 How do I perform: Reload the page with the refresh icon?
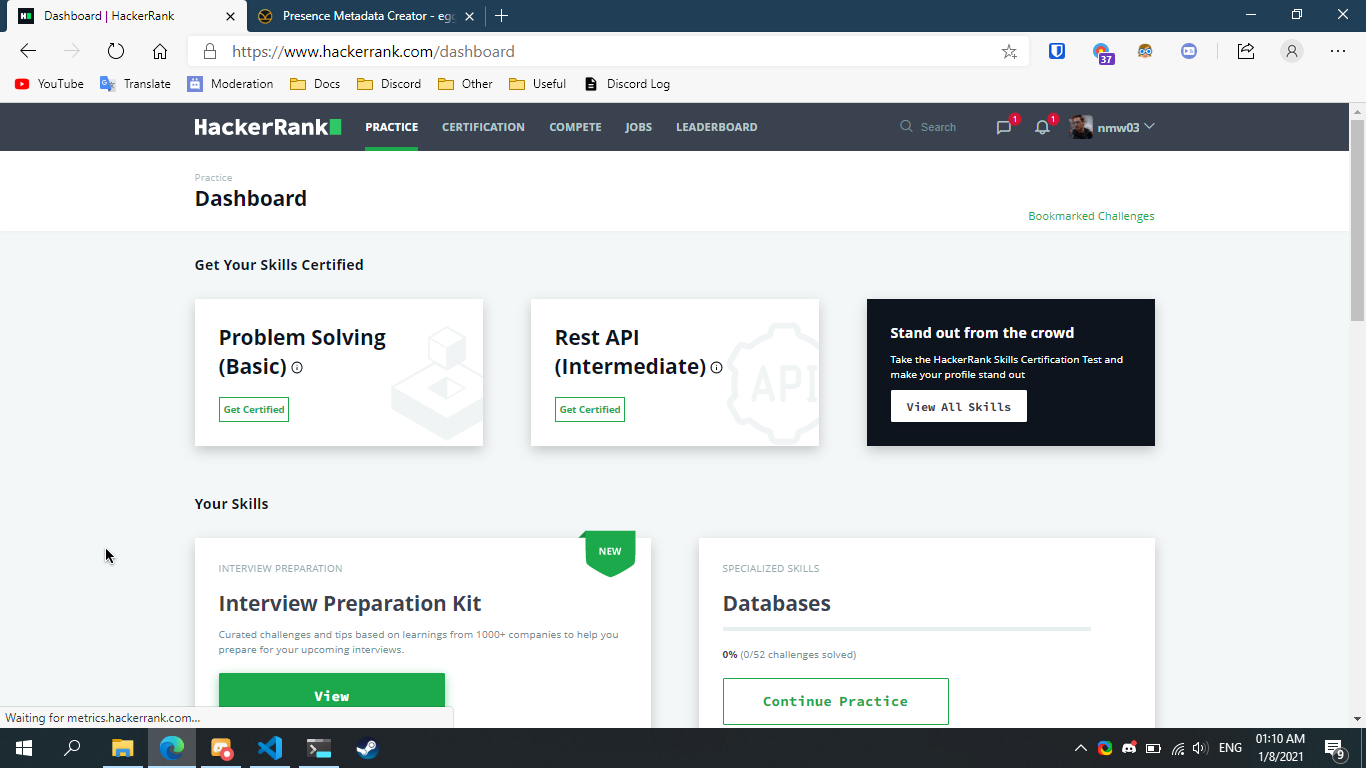pos(116,51)
